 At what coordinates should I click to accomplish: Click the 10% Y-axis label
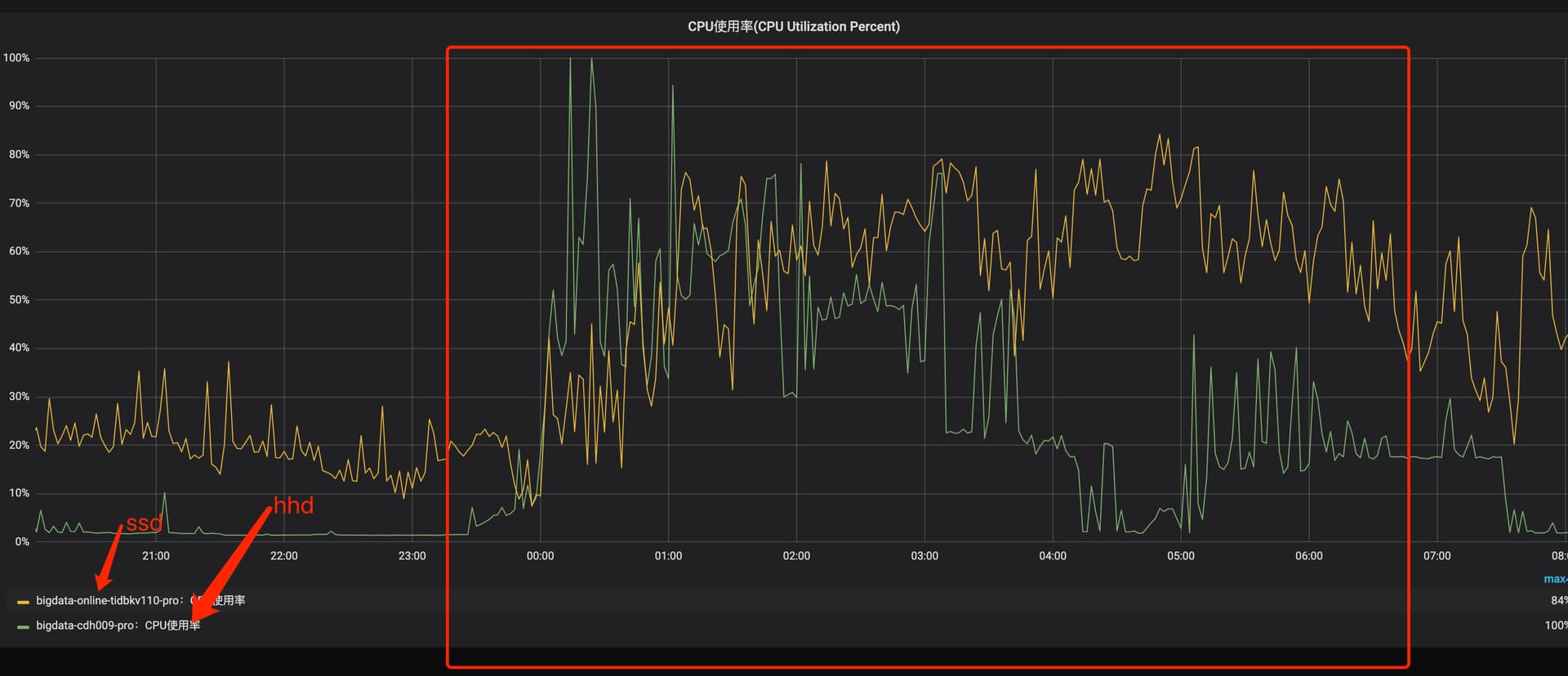pos(19,493)
